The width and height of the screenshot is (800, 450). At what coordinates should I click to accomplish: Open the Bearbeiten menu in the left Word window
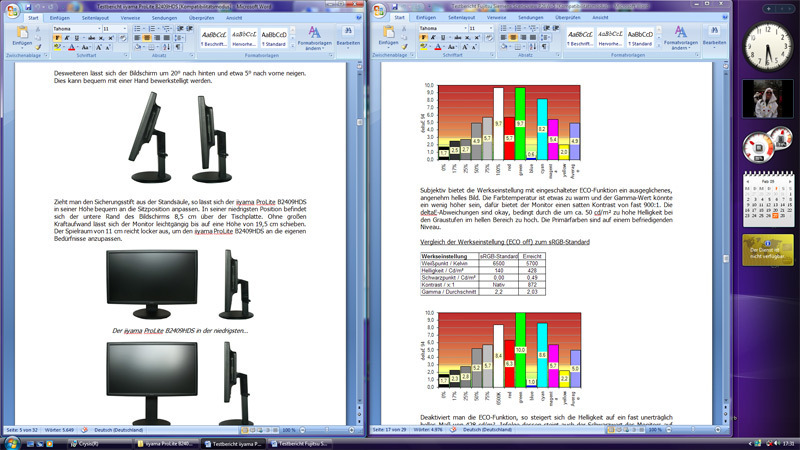348,37
